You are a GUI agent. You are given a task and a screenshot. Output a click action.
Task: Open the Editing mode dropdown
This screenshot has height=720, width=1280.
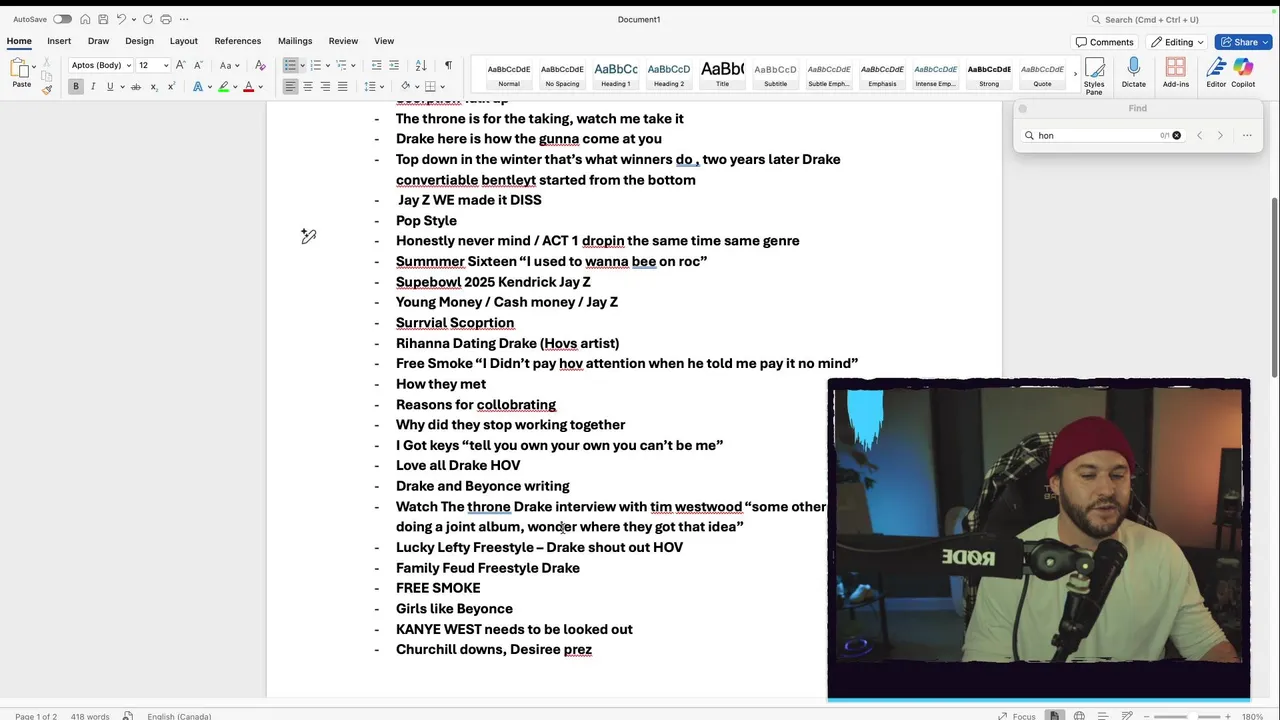tap(1178, 42)
